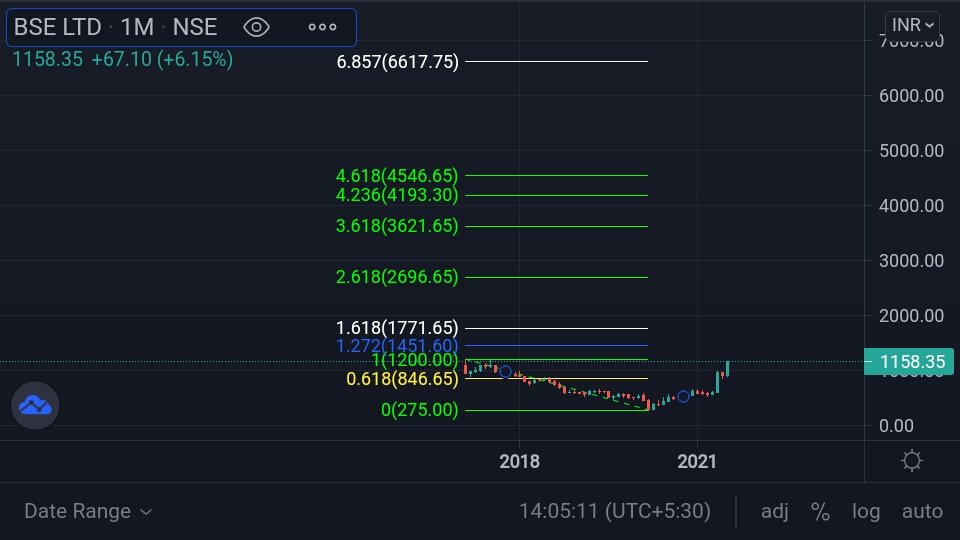Open the 14:05:11 (UTC+5:30) timezone menu
Image resolution: width=960 pixels, height=540 pixels.
[x=615, y=511]
